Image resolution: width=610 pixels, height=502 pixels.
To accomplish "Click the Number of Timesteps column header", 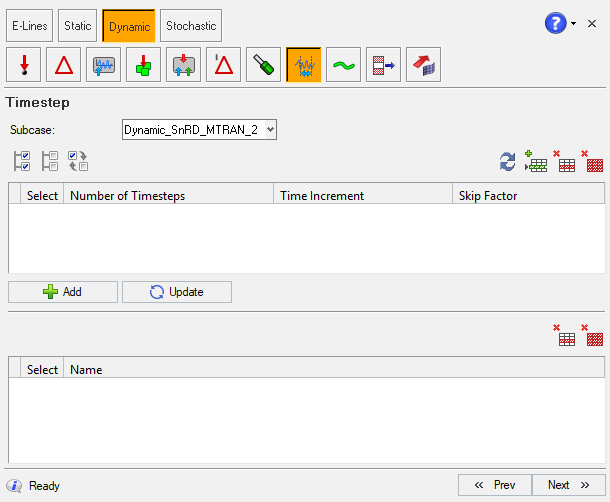I will [168, 196].
